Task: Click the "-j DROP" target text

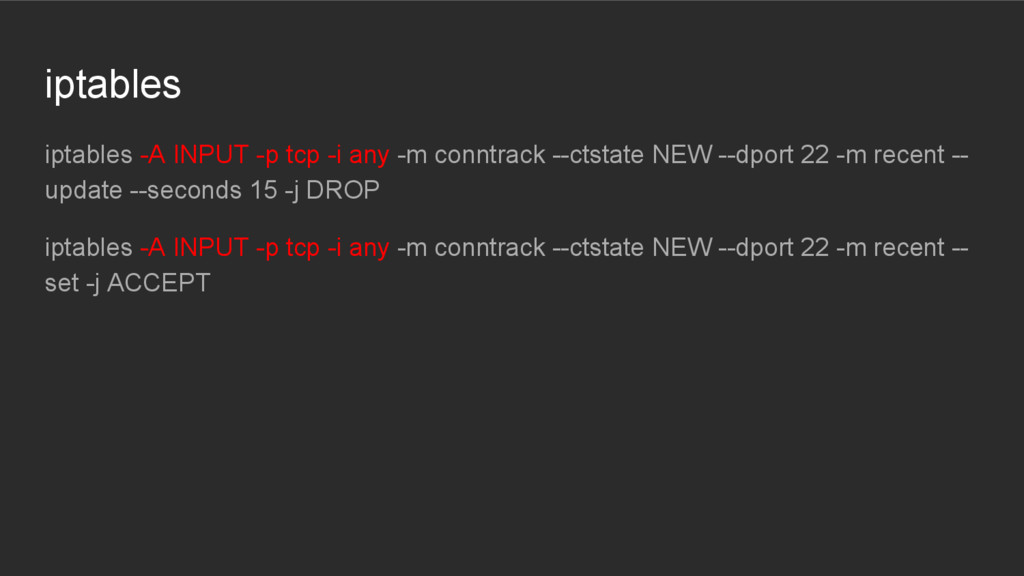Action: click(332, 191)
